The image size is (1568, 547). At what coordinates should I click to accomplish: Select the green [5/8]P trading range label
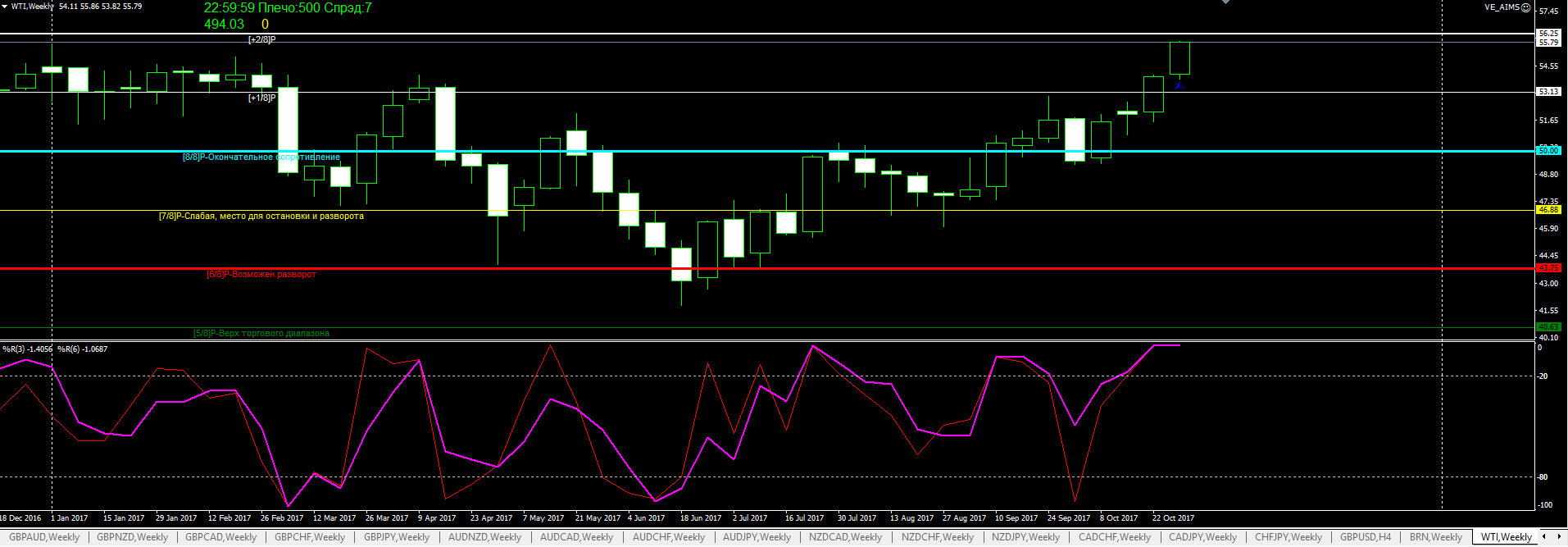click(x=261, y=333)
